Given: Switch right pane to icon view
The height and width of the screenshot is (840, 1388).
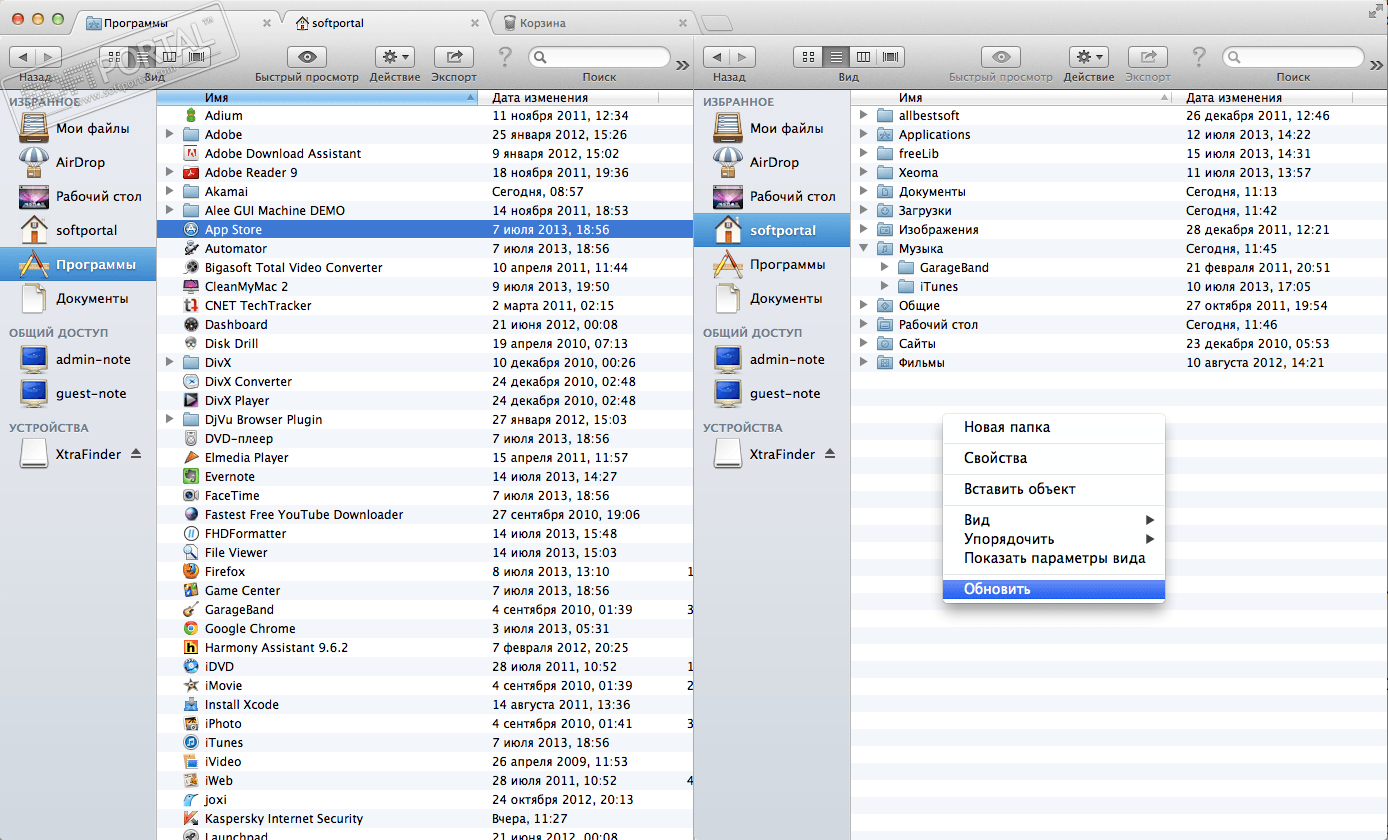Looking at the screenshot, I should 808,57.
